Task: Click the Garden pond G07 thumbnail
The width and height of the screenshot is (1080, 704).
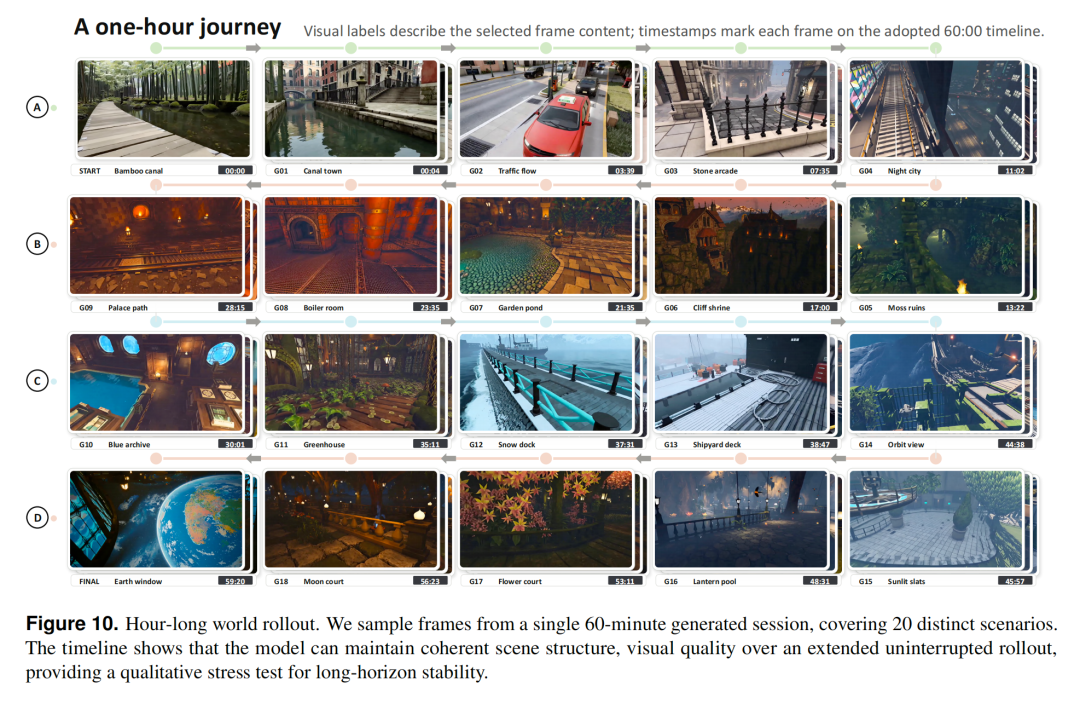Action: pos(546,246)
